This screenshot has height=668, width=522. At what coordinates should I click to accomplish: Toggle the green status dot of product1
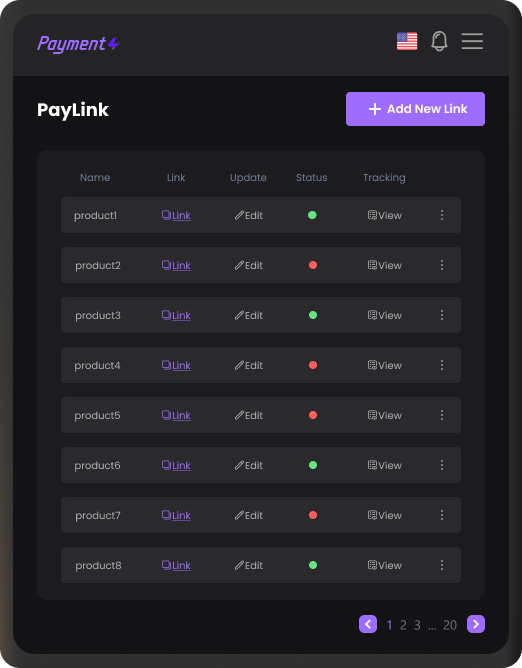pyautogui.click(x=312, y=215)
